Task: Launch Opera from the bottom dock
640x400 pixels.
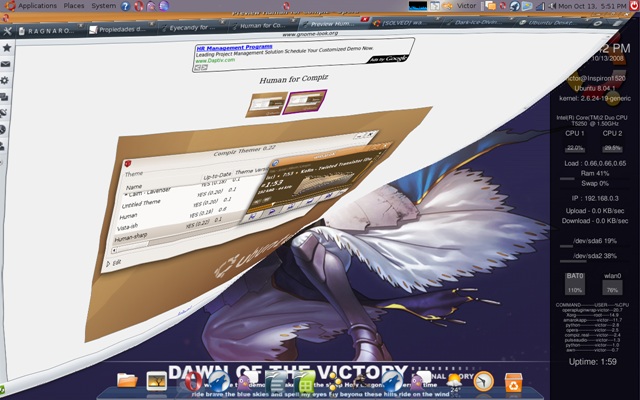Action: (193, 382)
